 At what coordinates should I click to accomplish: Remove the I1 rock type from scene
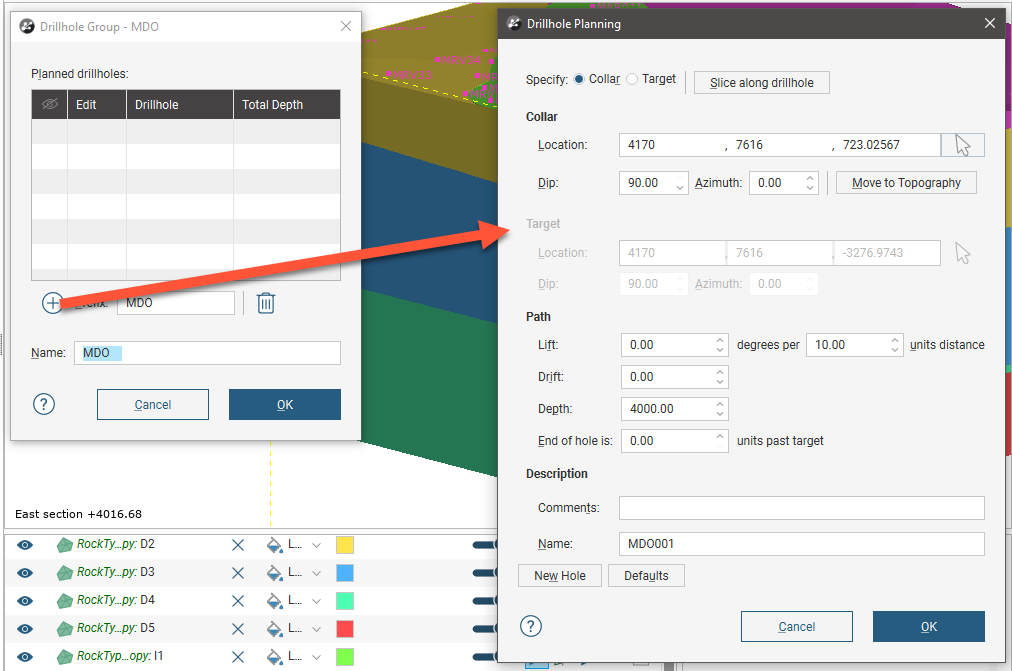(x=238, y=657)
